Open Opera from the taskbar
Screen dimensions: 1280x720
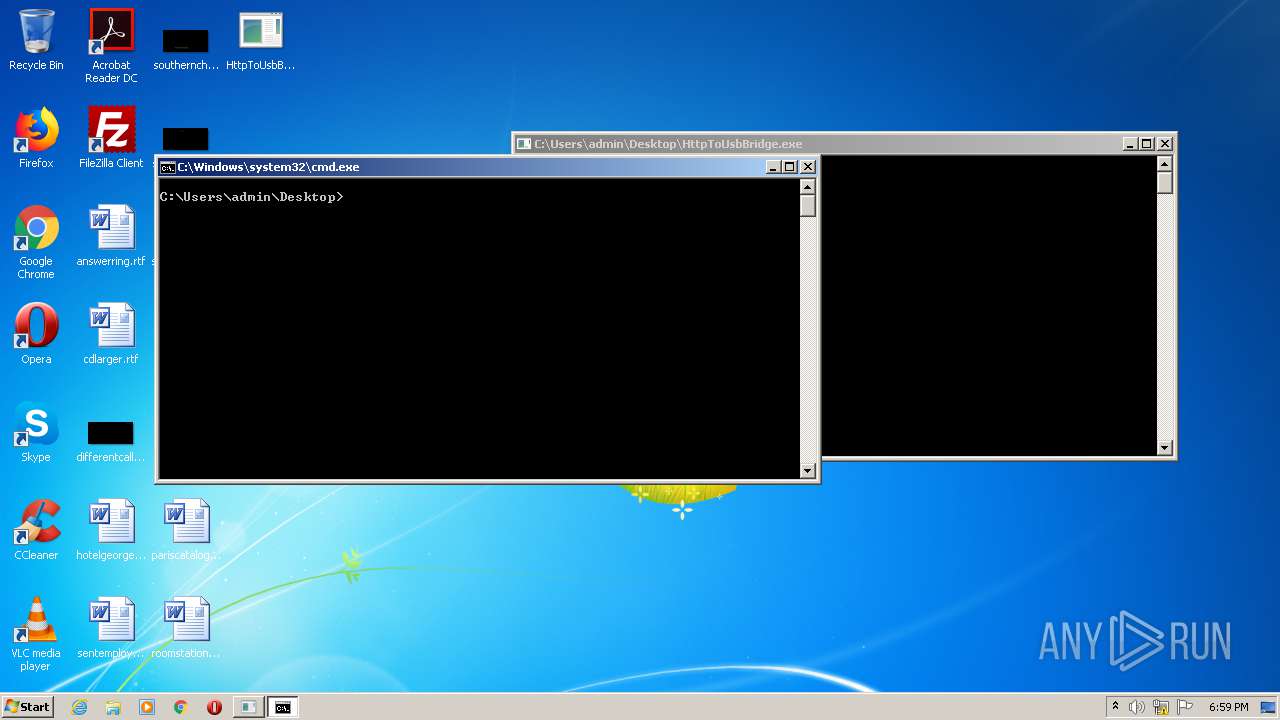[x=214, y=707]
